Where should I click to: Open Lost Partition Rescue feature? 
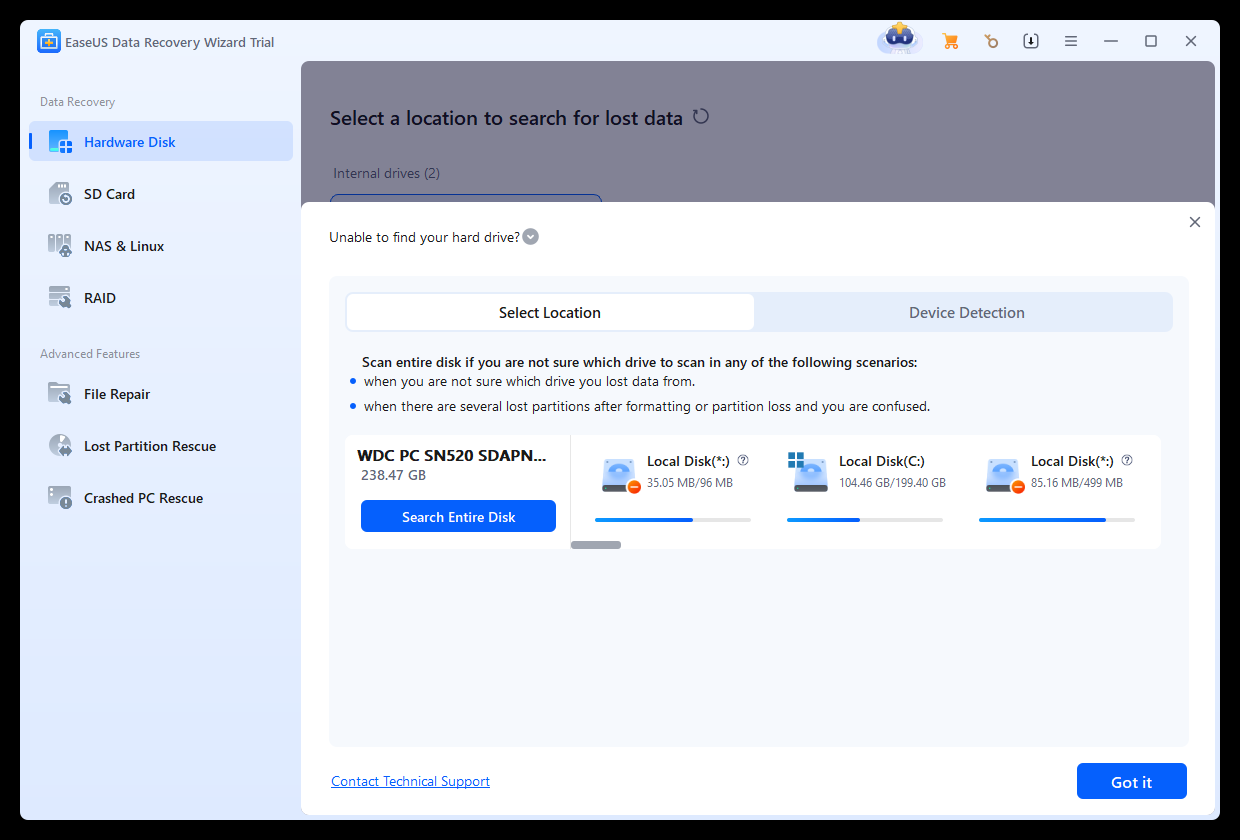coord(161,446)
